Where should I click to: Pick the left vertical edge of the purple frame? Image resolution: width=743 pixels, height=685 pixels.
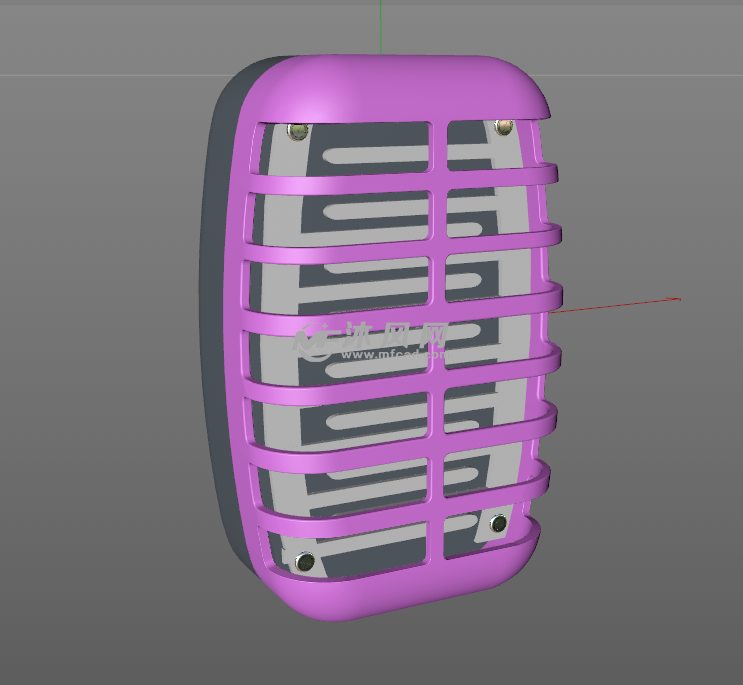[x=250, y=330]
